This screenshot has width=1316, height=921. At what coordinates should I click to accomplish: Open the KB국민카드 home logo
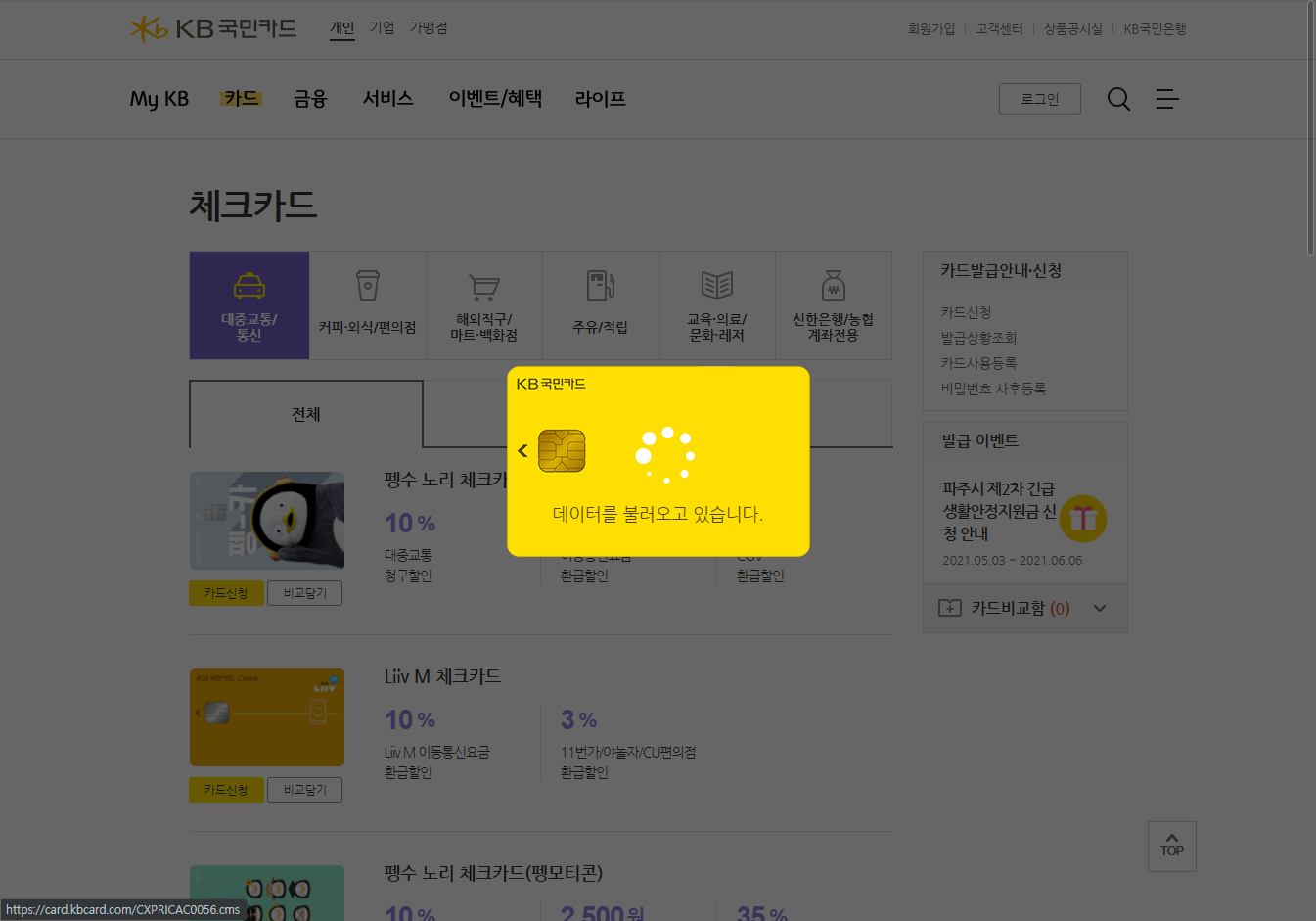click(213, 28)
